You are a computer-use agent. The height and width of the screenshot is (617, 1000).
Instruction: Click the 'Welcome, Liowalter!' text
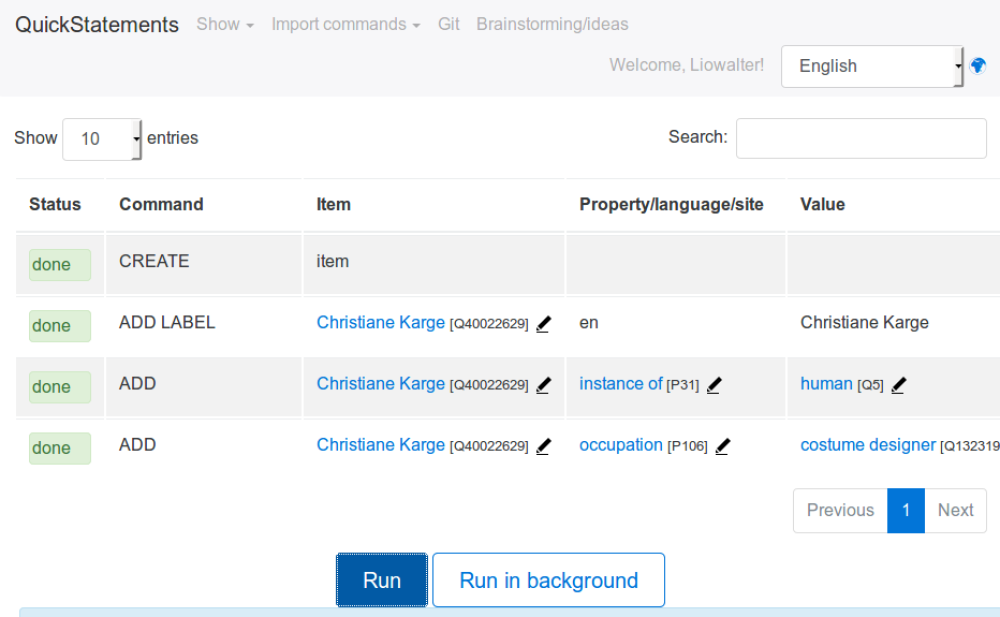pos(686,65)
